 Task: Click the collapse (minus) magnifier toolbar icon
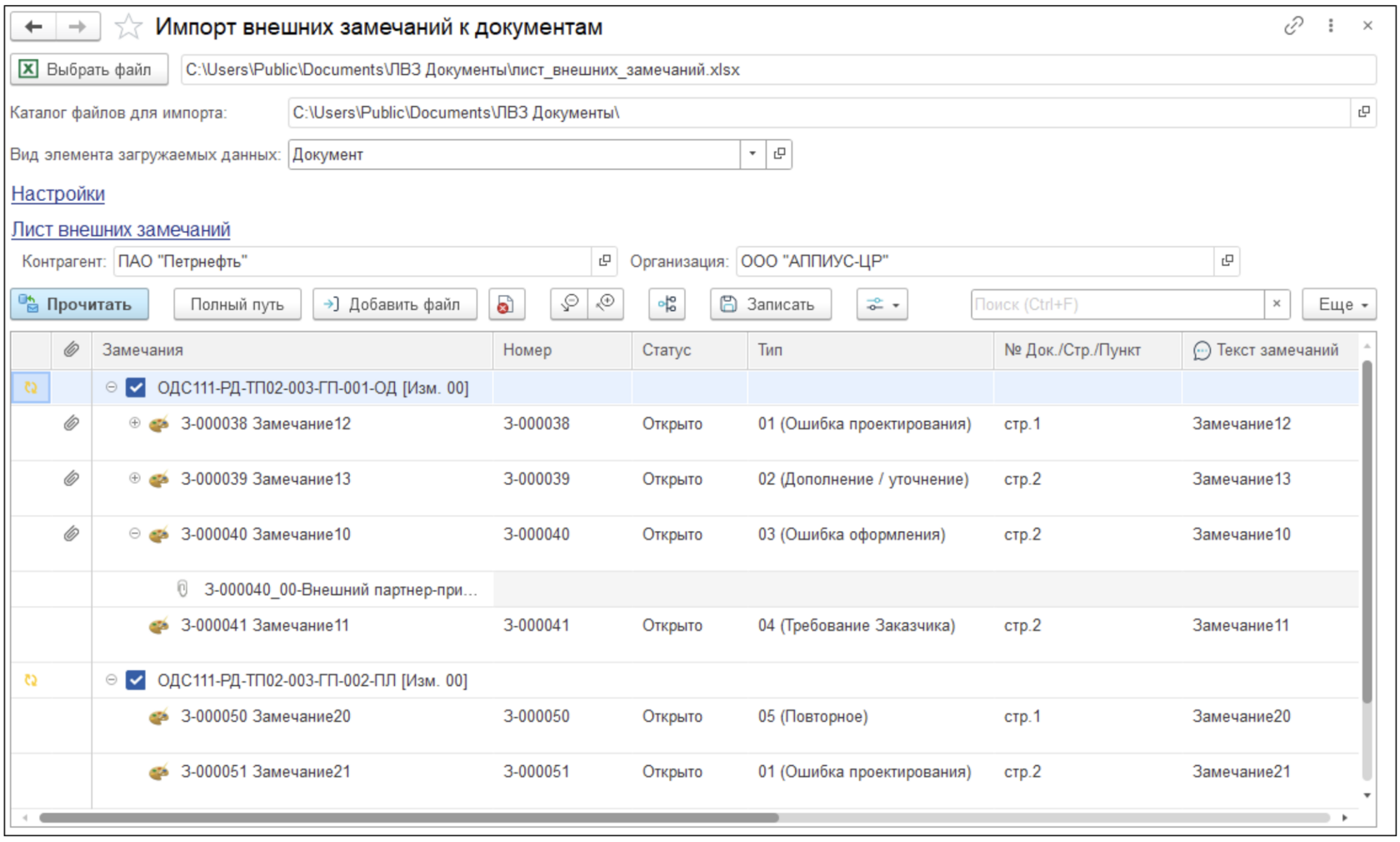click(569, 304)
